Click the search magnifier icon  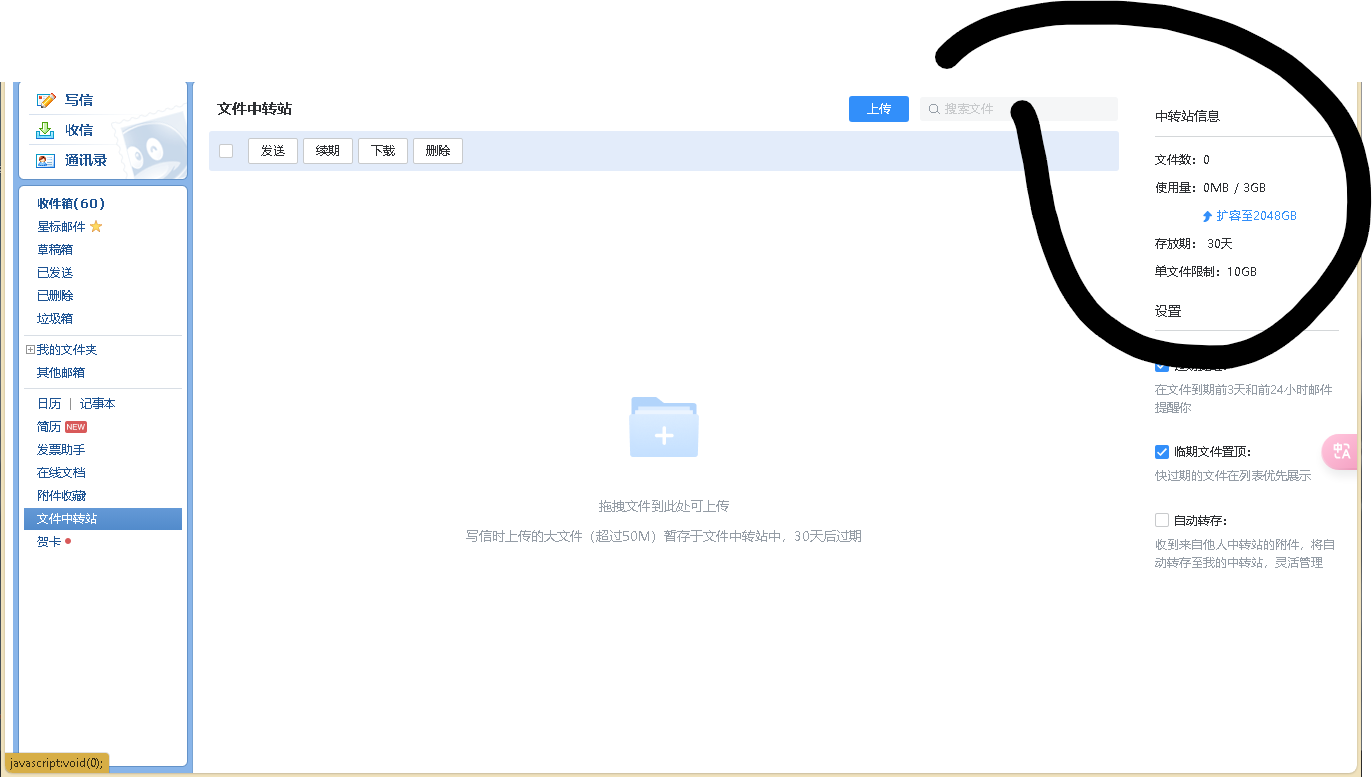pyautogui.click(x=934, y=109)
